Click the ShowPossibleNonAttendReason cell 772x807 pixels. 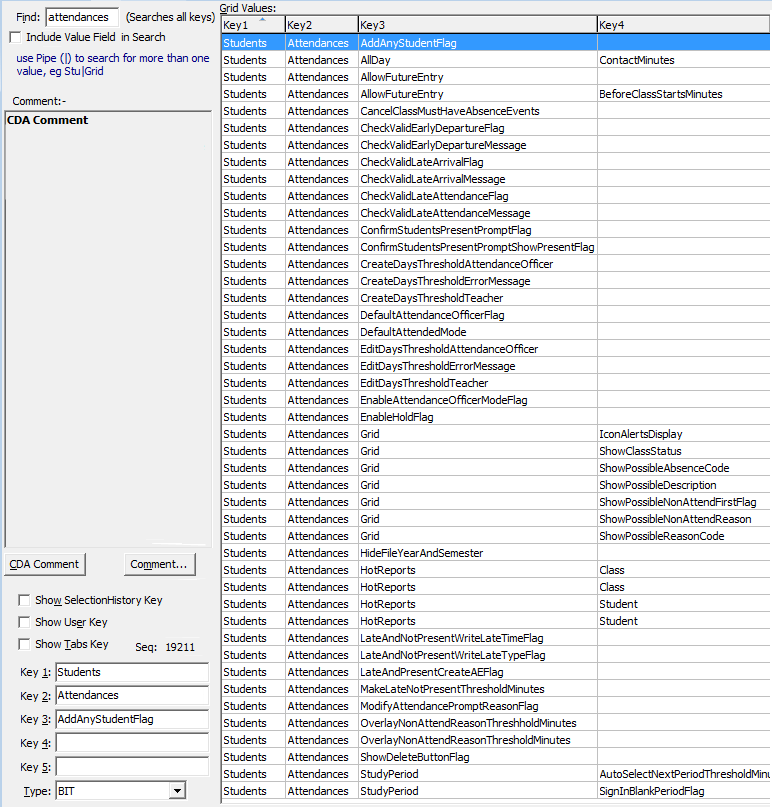click(684, 518)
